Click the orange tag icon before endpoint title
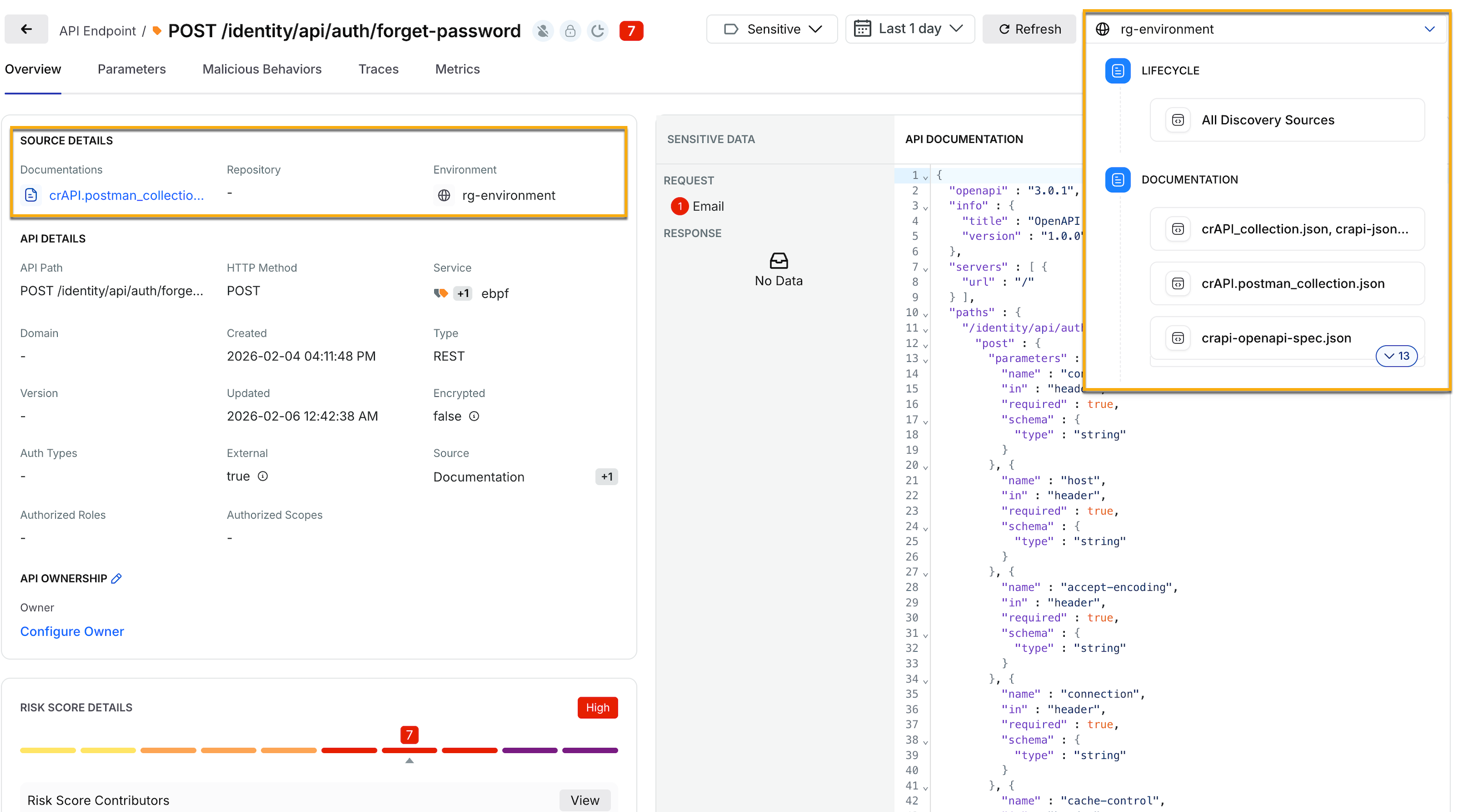 [x=157, y=31]
